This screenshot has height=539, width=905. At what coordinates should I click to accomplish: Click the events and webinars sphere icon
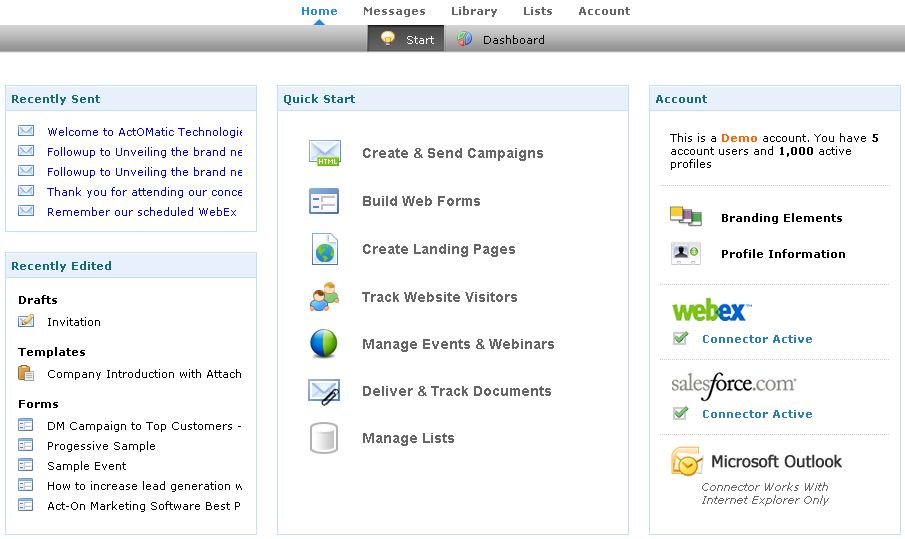point(324,343)
